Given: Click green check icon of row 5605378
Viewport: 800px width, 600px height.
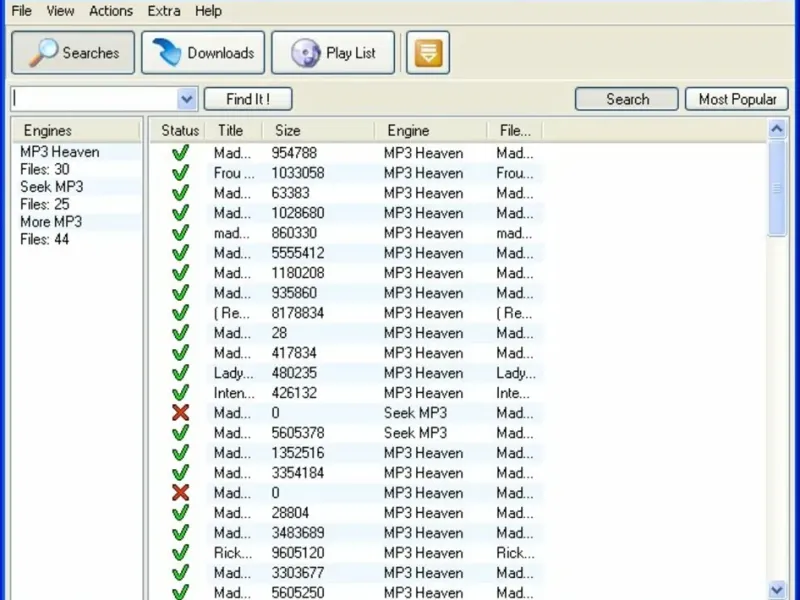Looking at the screenshot, I should (180, 433).
